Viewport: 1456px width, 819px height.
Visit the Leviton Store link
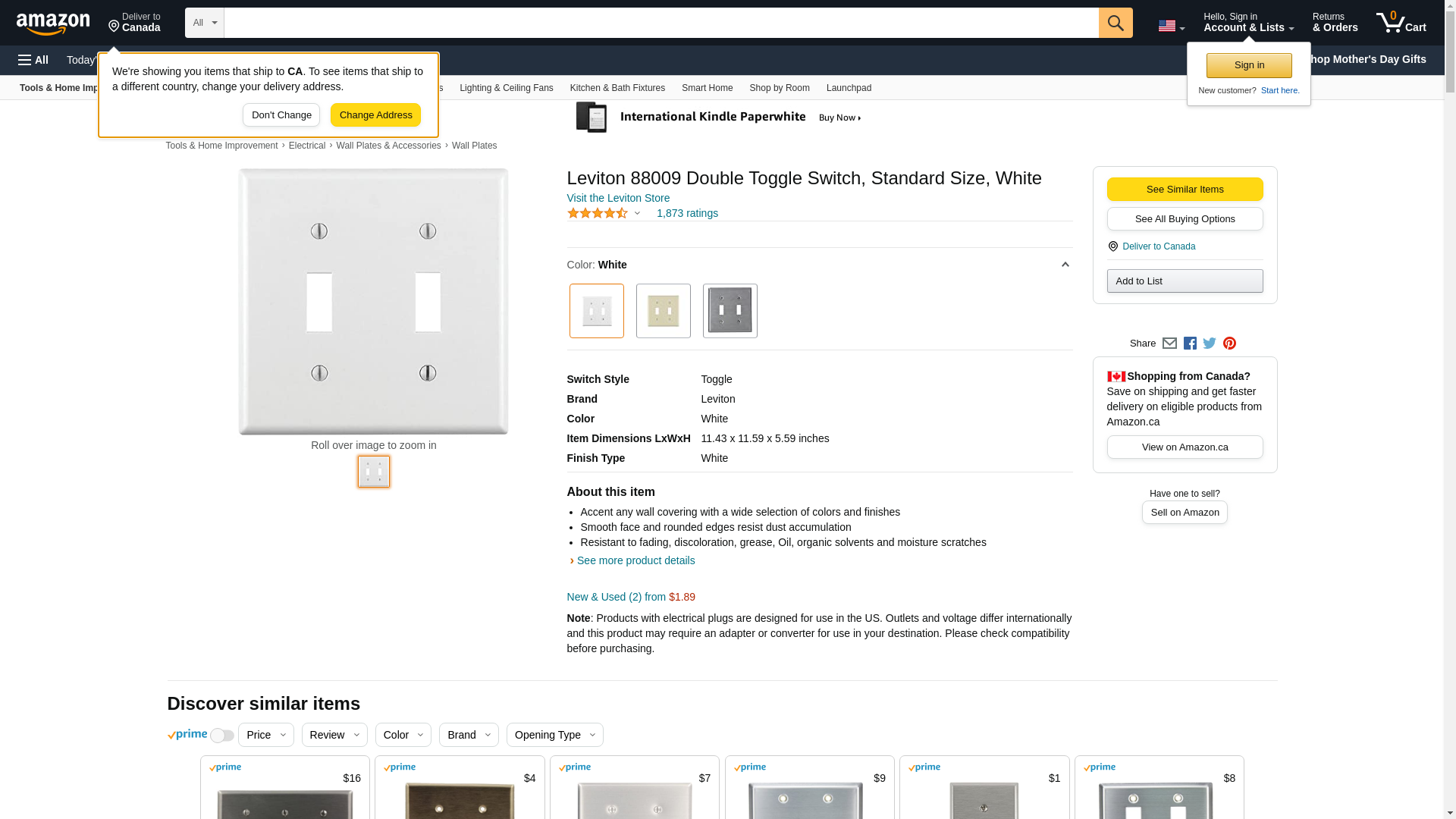pyautogui.click(x=618, y=198)
